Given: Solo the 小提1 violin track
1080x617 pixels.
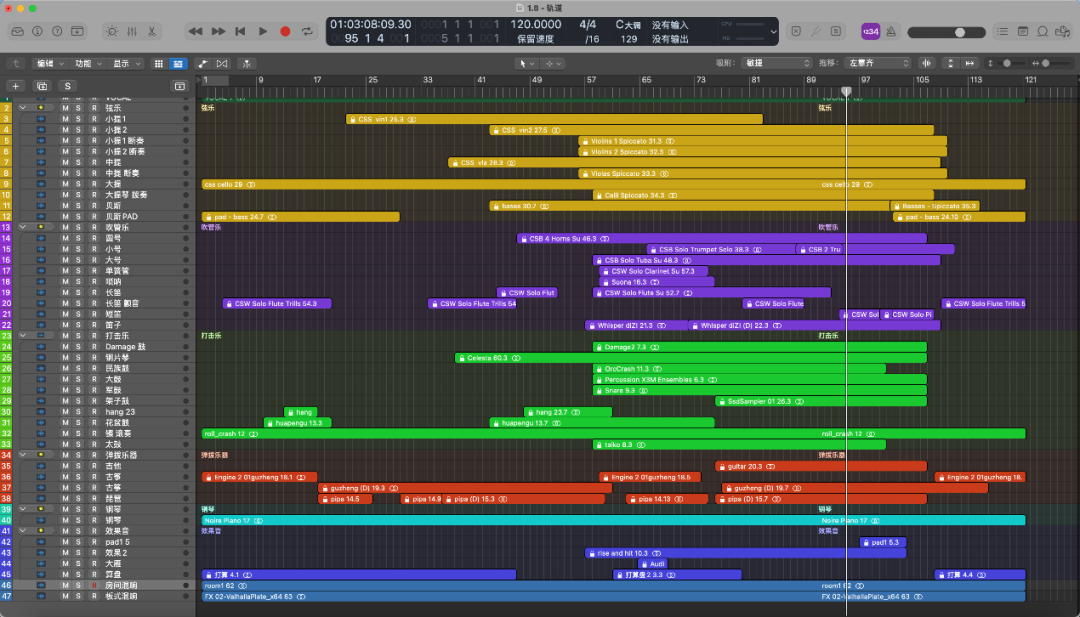Looking at the screenshot, I should coord(79,119).
